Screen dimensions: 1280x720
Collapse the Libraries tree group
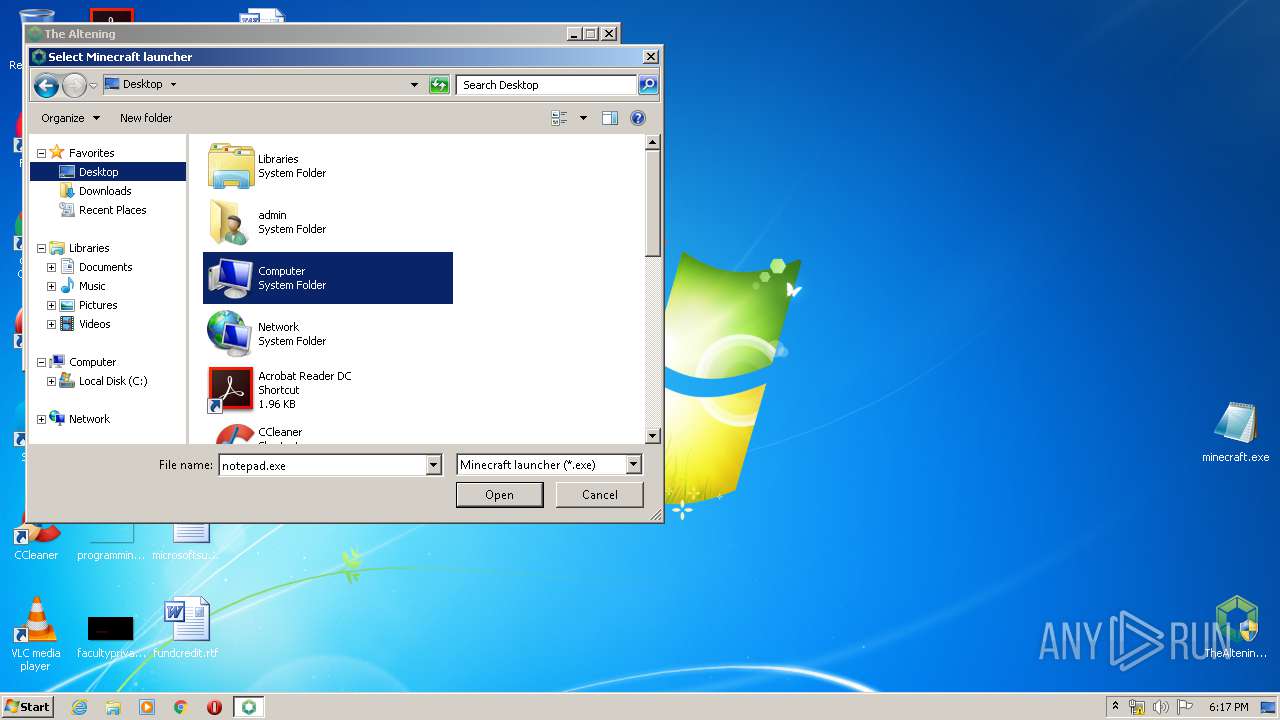click(41, 248)
